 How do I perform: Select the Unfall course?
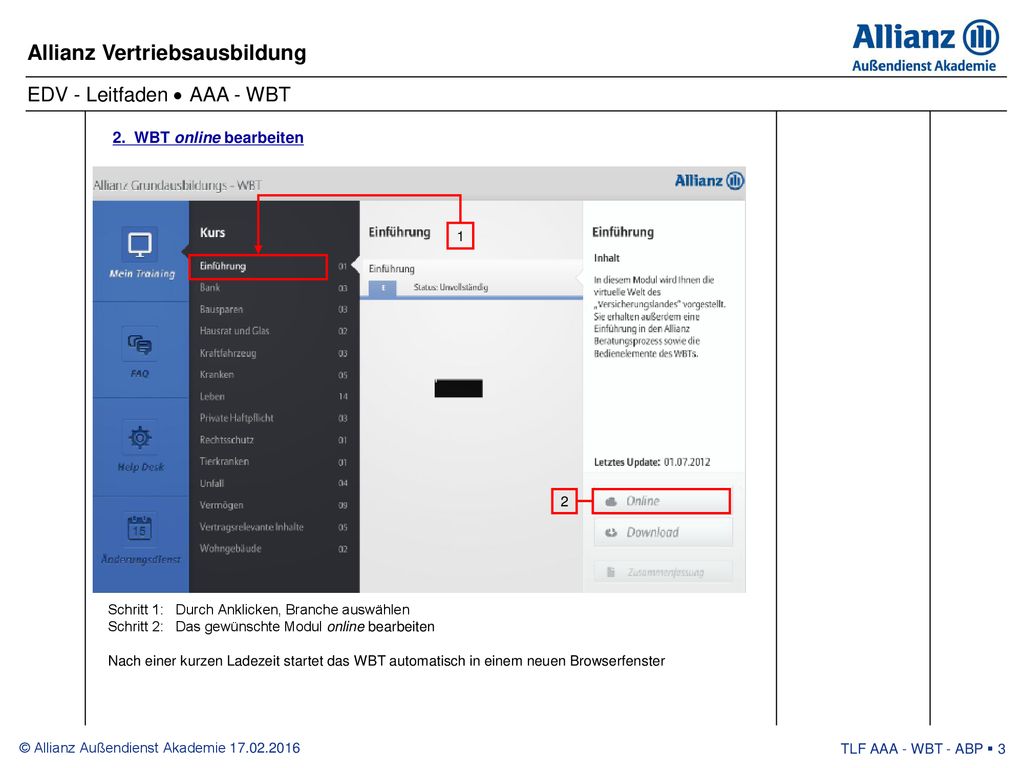(274, 483)
